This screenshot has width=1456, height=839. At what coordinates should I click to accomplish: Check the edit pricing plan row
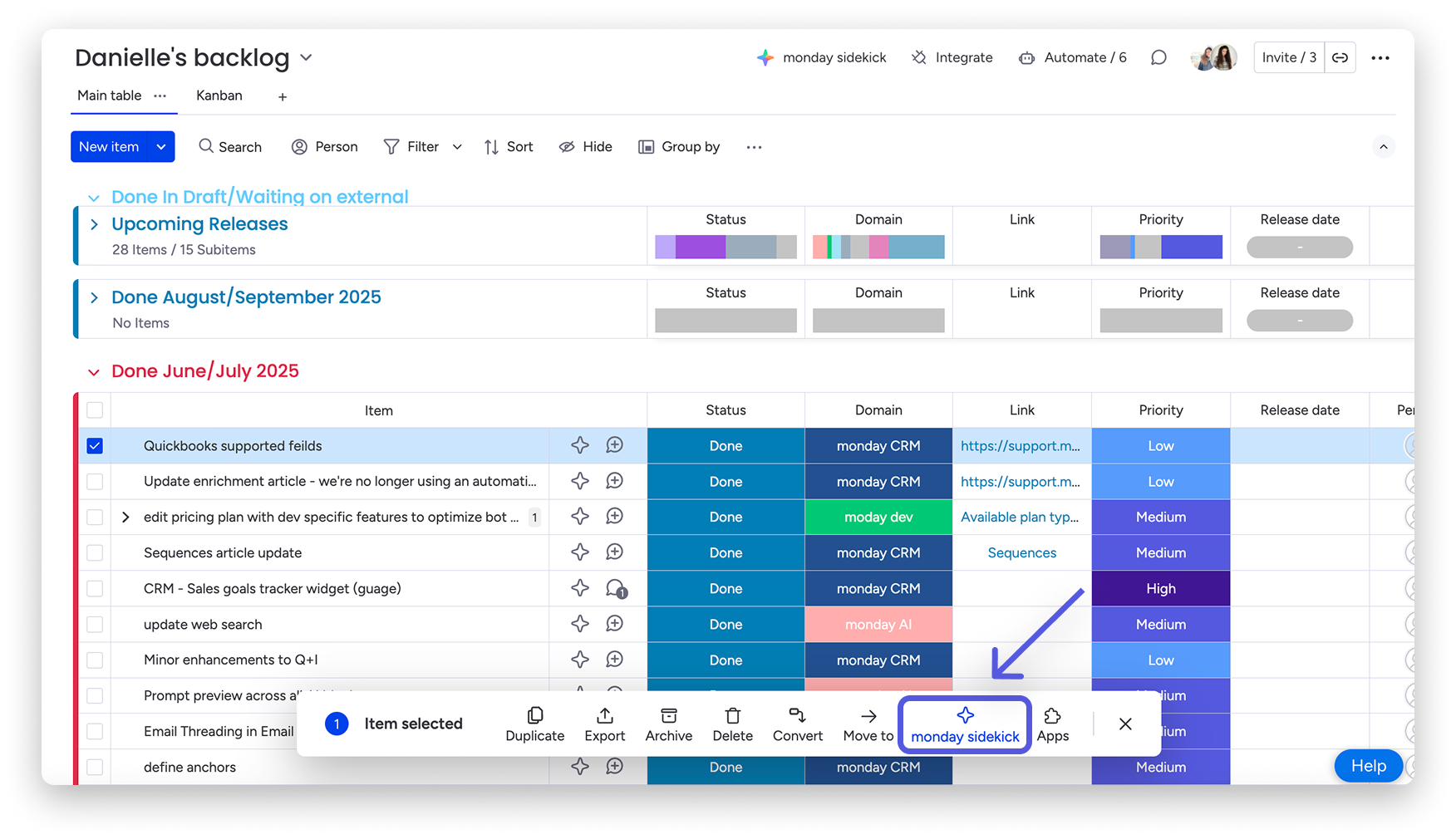point(95,518)
